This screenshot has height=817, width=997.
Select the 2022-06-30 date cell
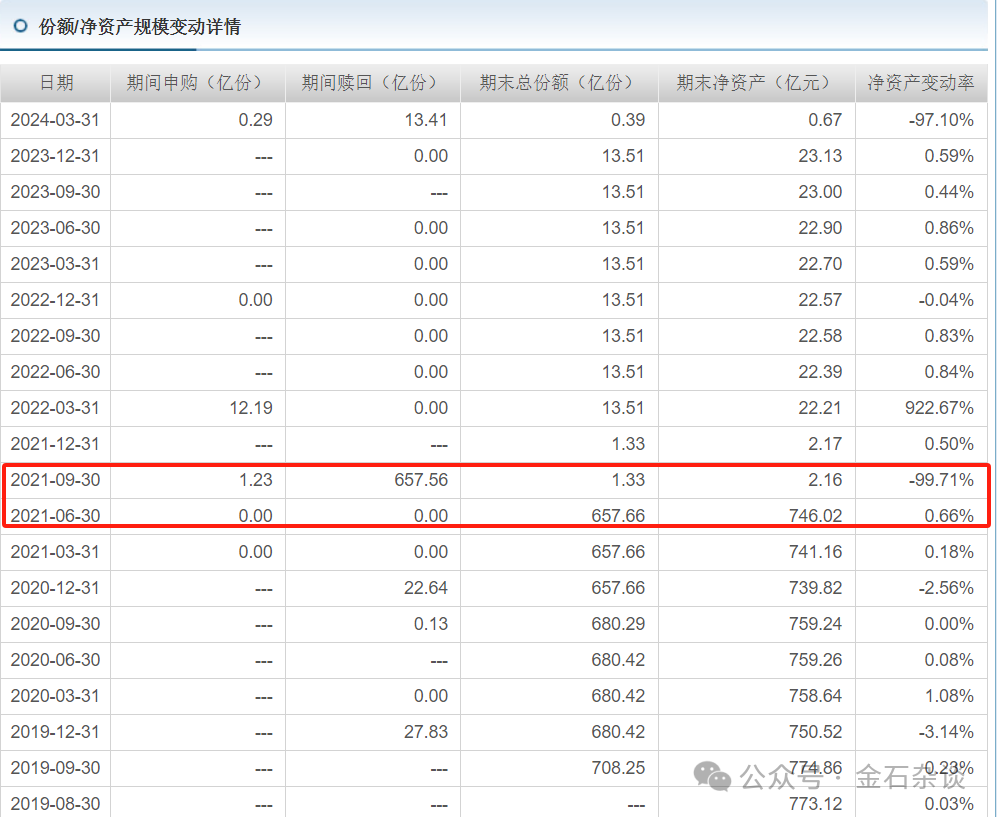[x=55, y=372]
